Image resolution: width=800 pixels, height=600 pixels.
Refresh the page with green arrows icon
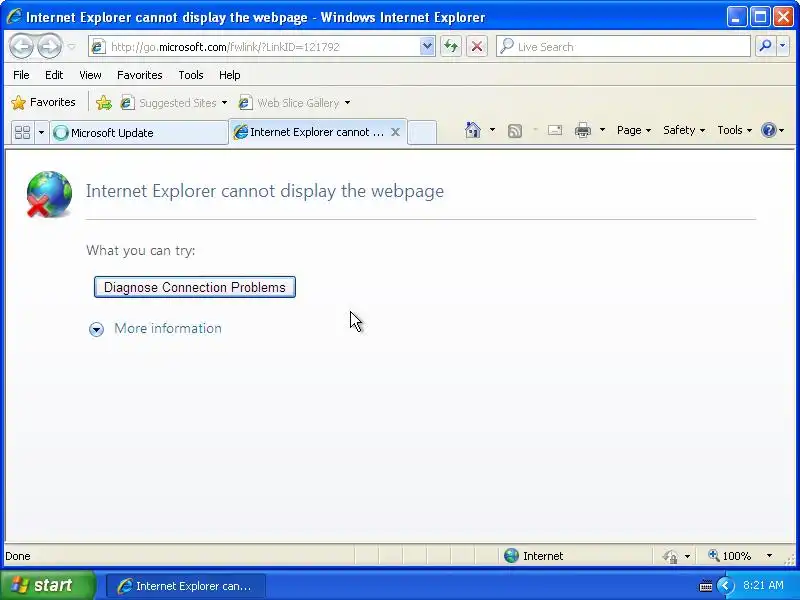pyautogui.click(x=451, y=47)
